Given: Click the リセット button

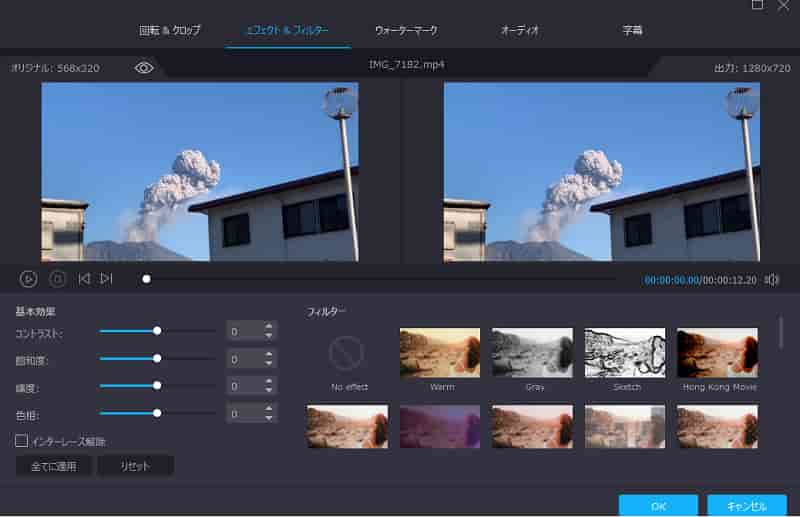Looking at the screenshot, I should click(x=135, y=466).
